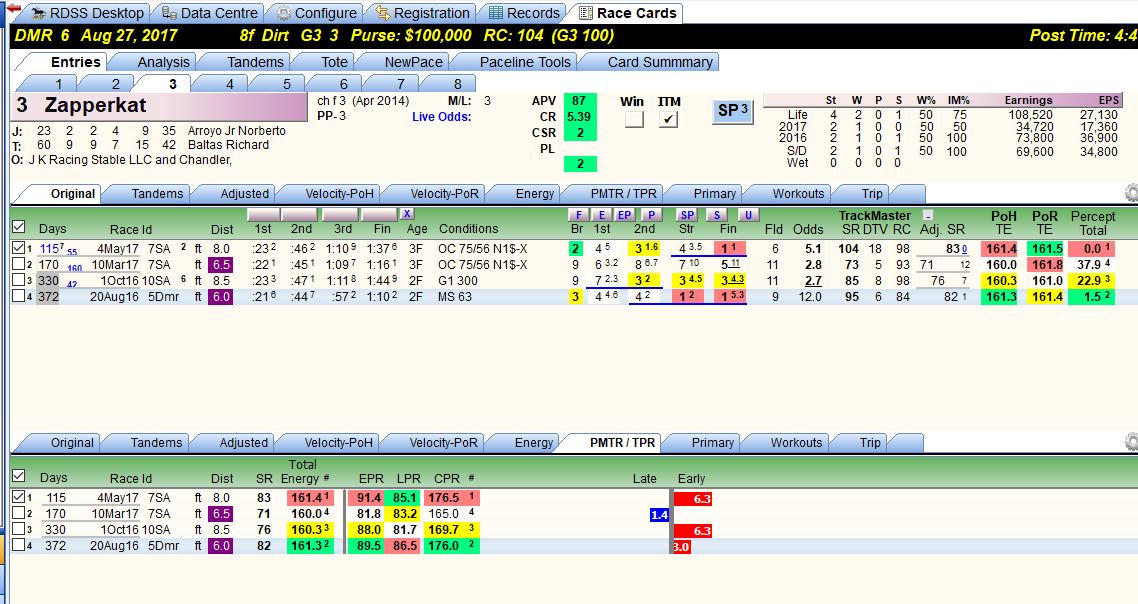This screenshot has width=1138, height=604.
Task: Click the blank button above 3rd column
Action: click(340, 215)
